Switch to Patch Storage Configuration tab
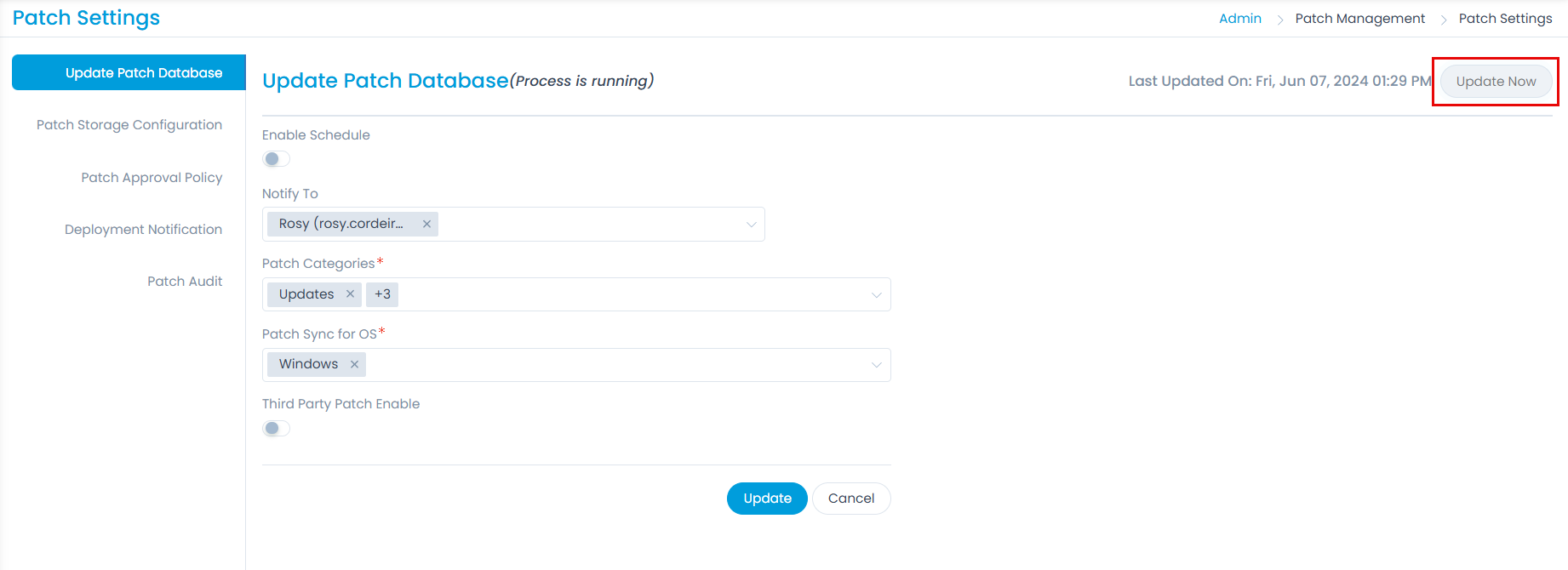Screen dimensions: 1568x570 (129, 125)
